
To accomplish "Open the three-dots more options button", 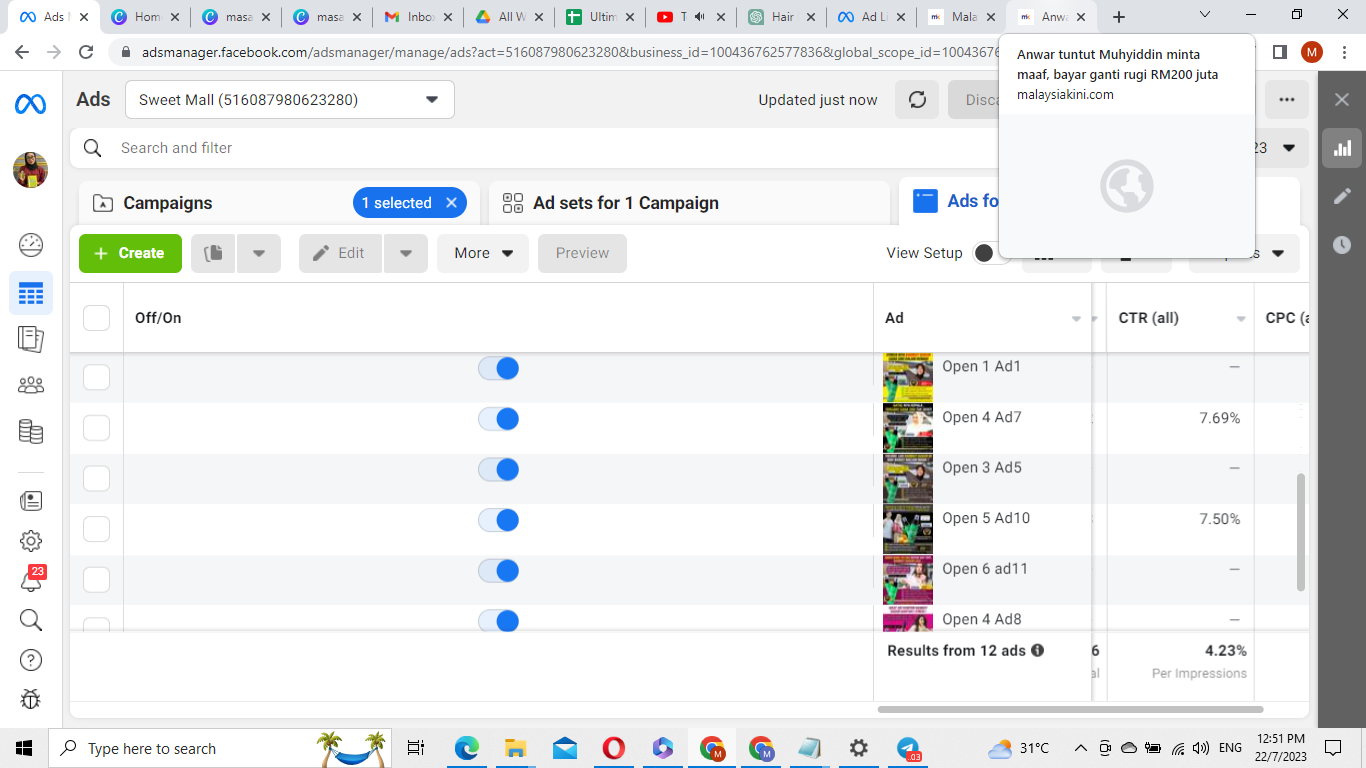I will point(1287,100).
